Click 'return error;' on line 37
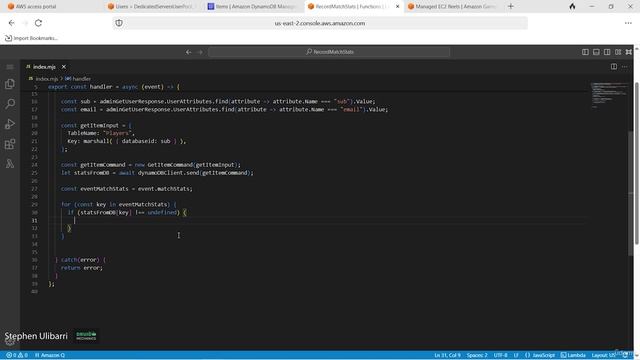The image size is (640, 360). pyautogui.click(x=82, y=268)
